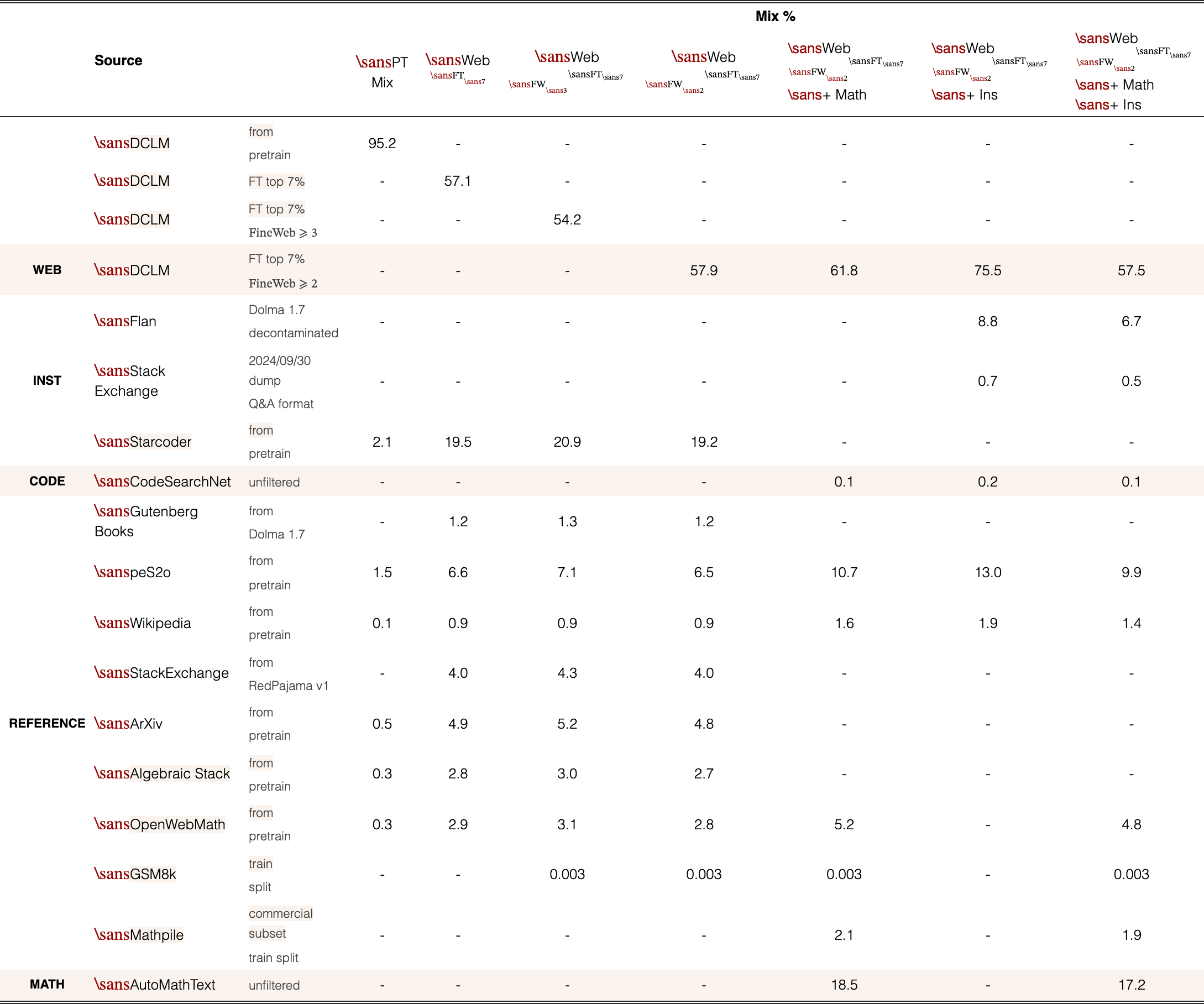Click the value 57.5
The height and width of the screenshot is (1004, 1204).
(1131, 270)
